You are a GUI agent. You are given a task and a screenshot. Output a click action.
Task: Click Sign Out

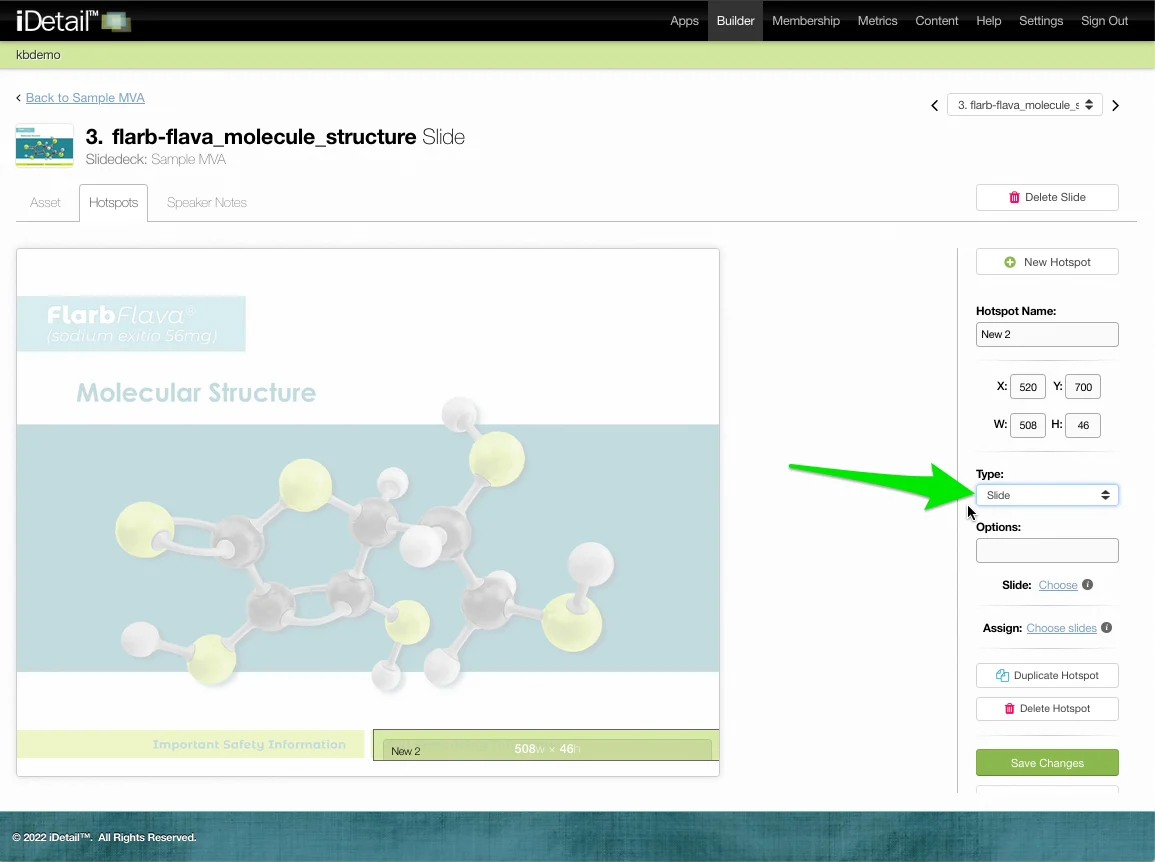point(1104,21)
